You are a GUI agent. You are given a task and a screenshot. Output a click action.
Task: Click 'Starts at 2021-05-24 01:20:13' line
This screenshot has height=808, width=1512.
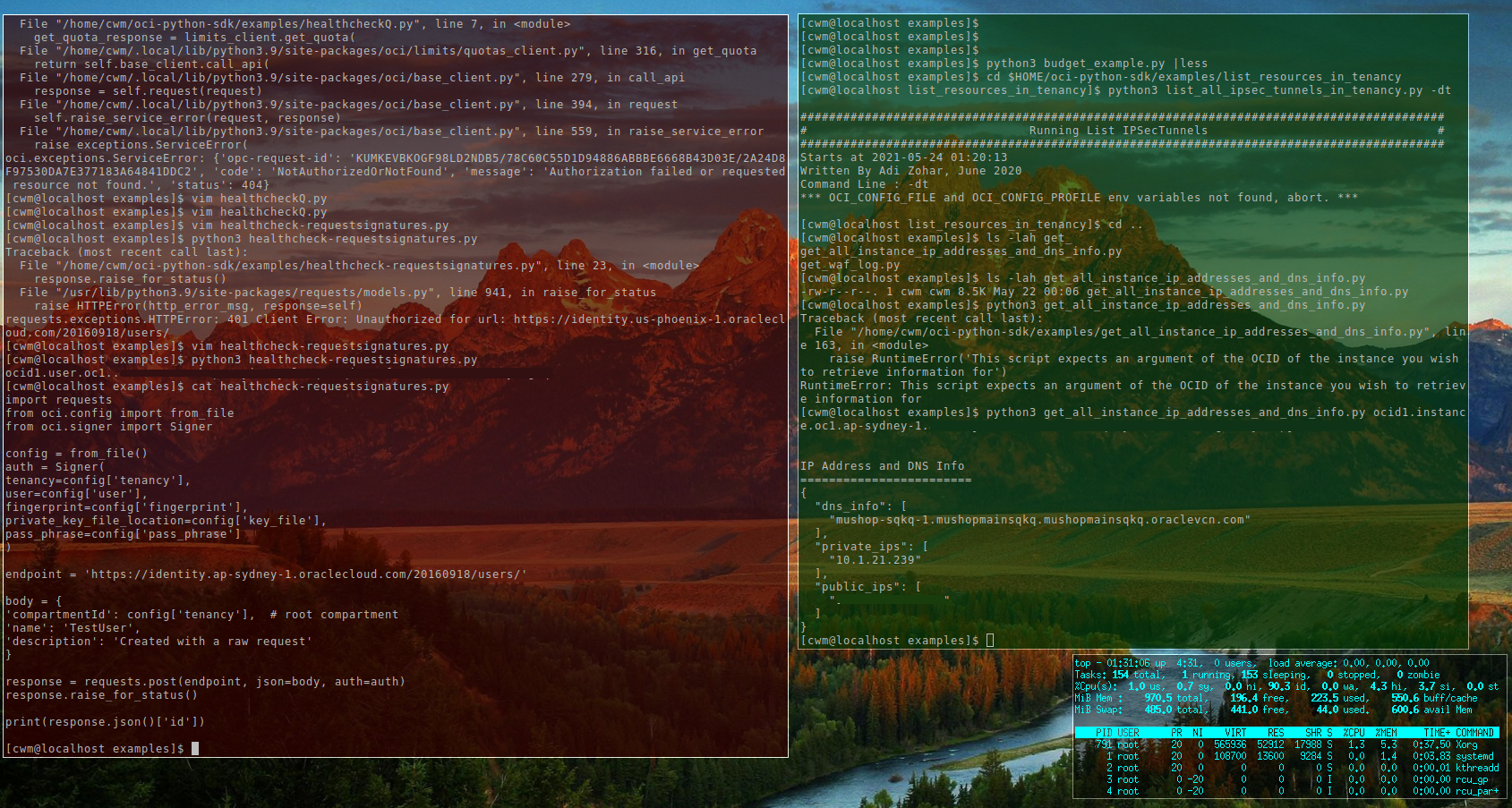click(x=903, y=157)
